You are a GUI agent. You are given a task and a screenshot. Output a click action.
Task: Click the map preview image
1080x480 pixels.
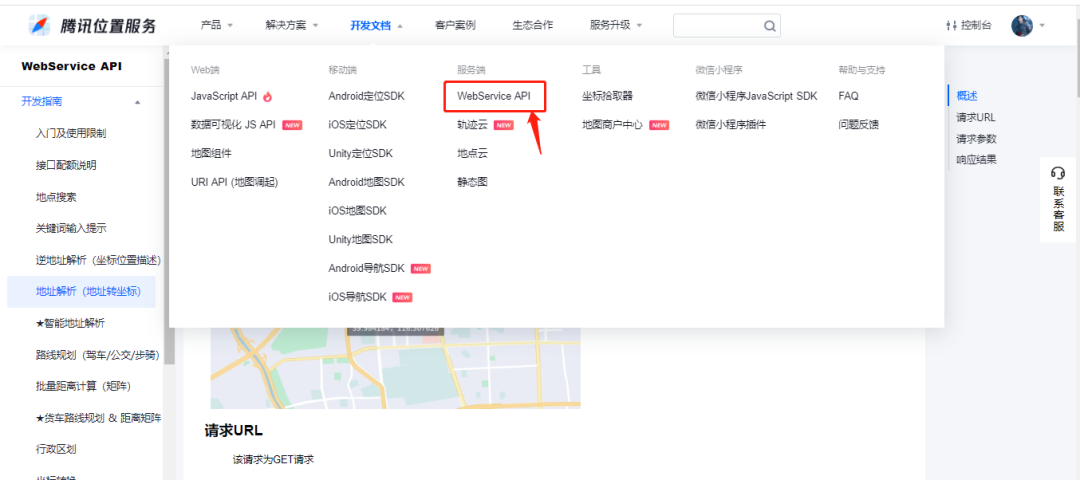coord(395,368)
